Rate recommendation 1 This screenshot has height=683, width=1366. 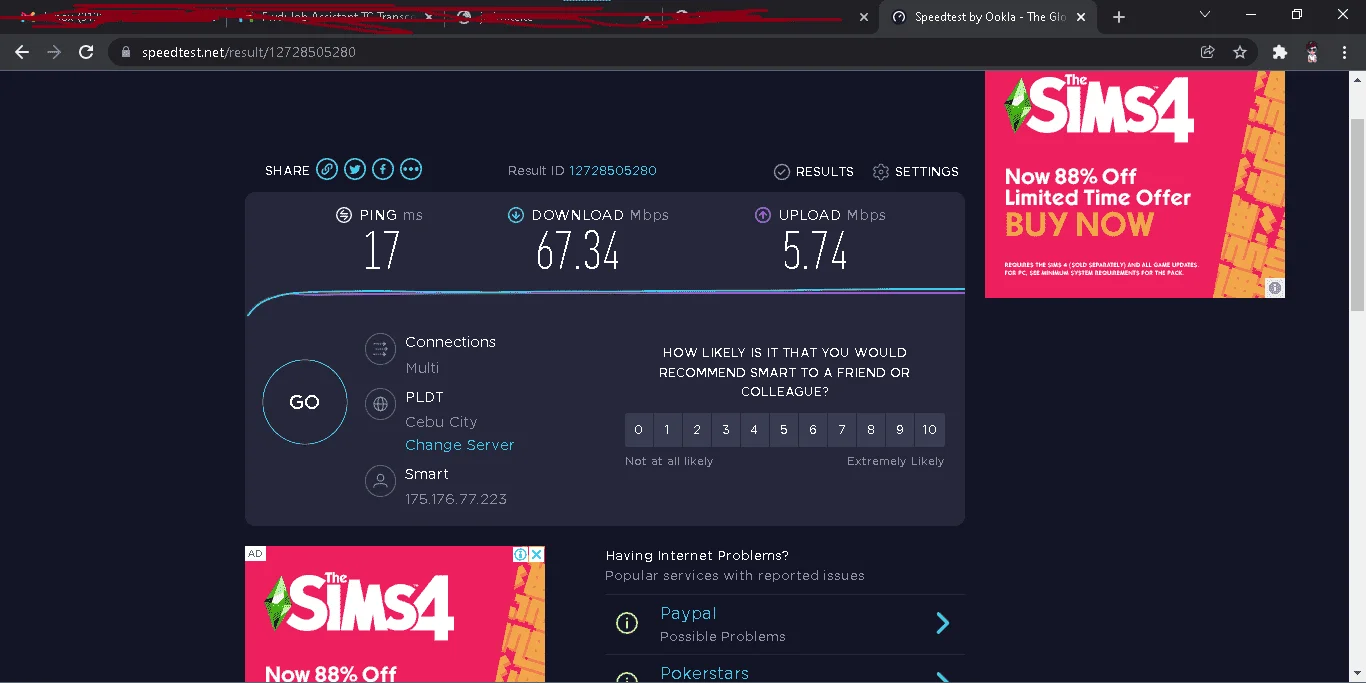point(667,430)
